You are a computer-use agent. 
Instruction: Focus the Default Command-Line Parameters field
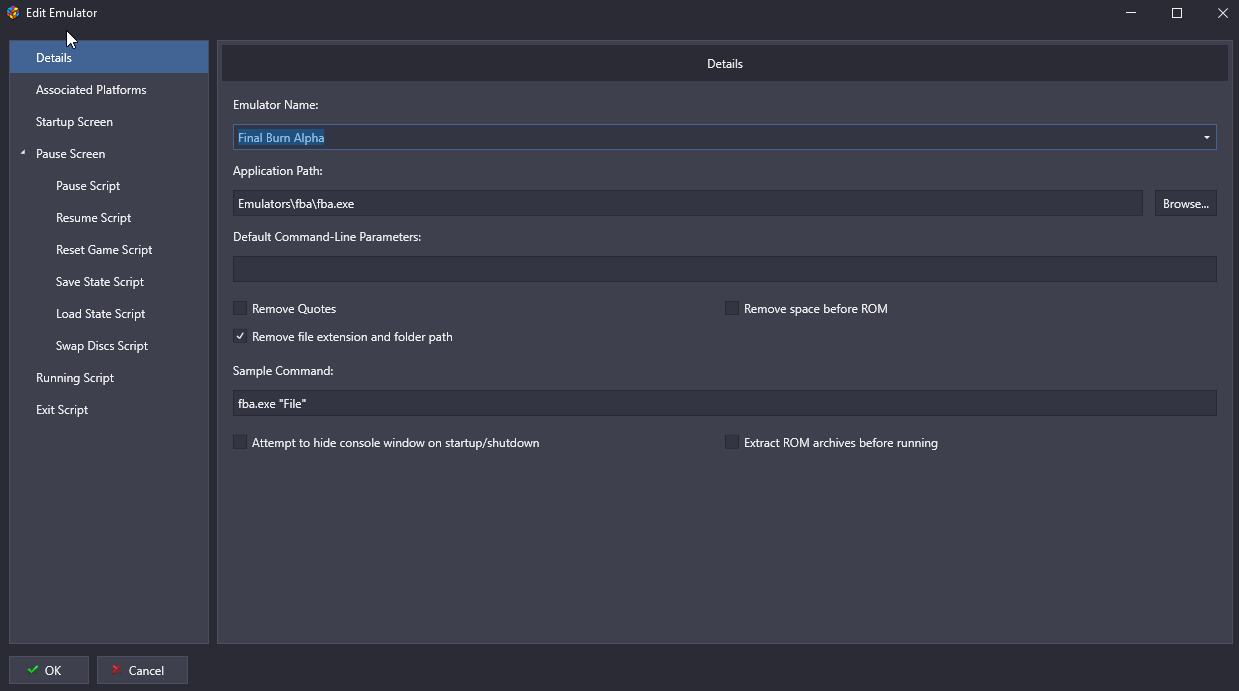point(725,269)
